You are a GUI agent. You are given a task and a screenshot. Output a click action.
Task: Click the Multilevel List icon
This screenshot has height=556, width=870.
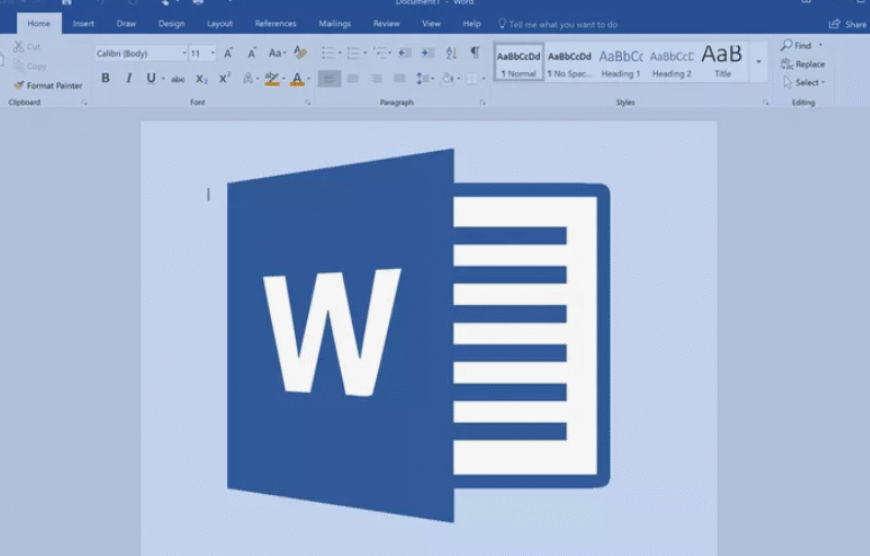pos(380,53)
